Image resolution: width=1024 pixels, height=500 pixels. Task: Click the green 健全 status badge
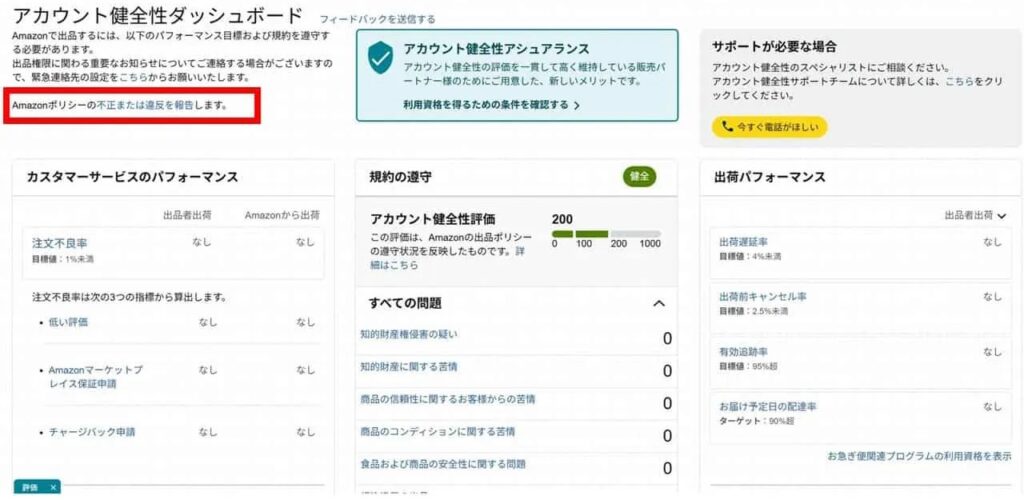tap(639, 176)
